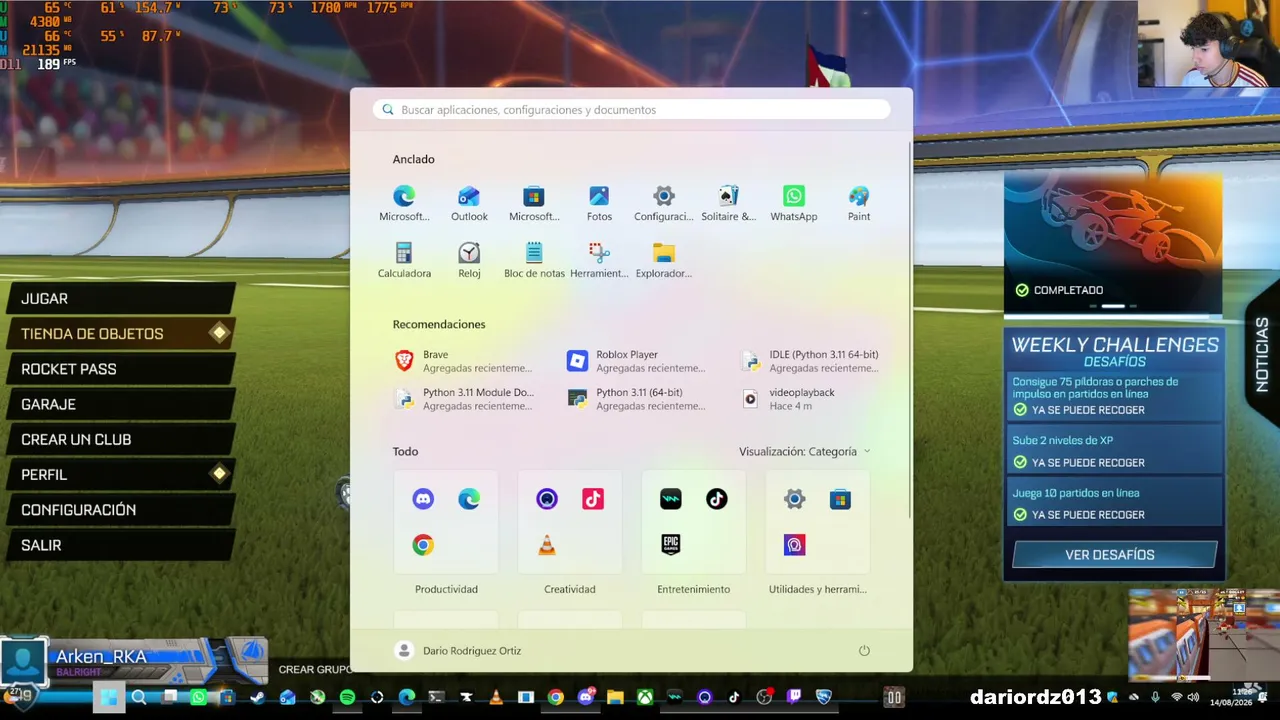The width and height of the screenshot is (1280, 720).
Task: Open pinned WhatsApp in Anclado section
Action: click(794, 203)
